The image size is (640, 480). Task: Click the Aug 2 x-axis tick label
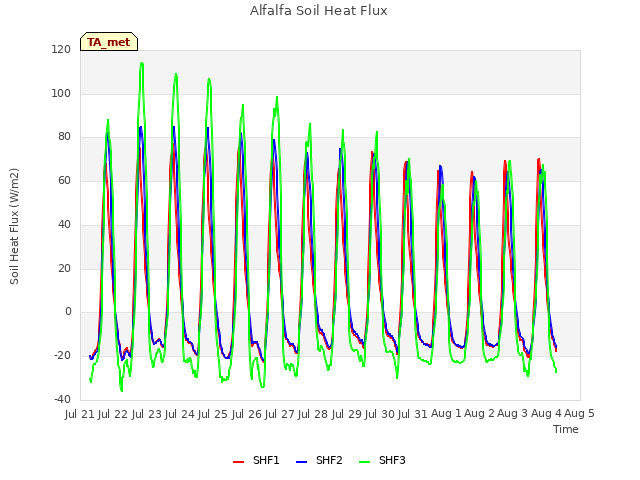click(x=480, y=414)
